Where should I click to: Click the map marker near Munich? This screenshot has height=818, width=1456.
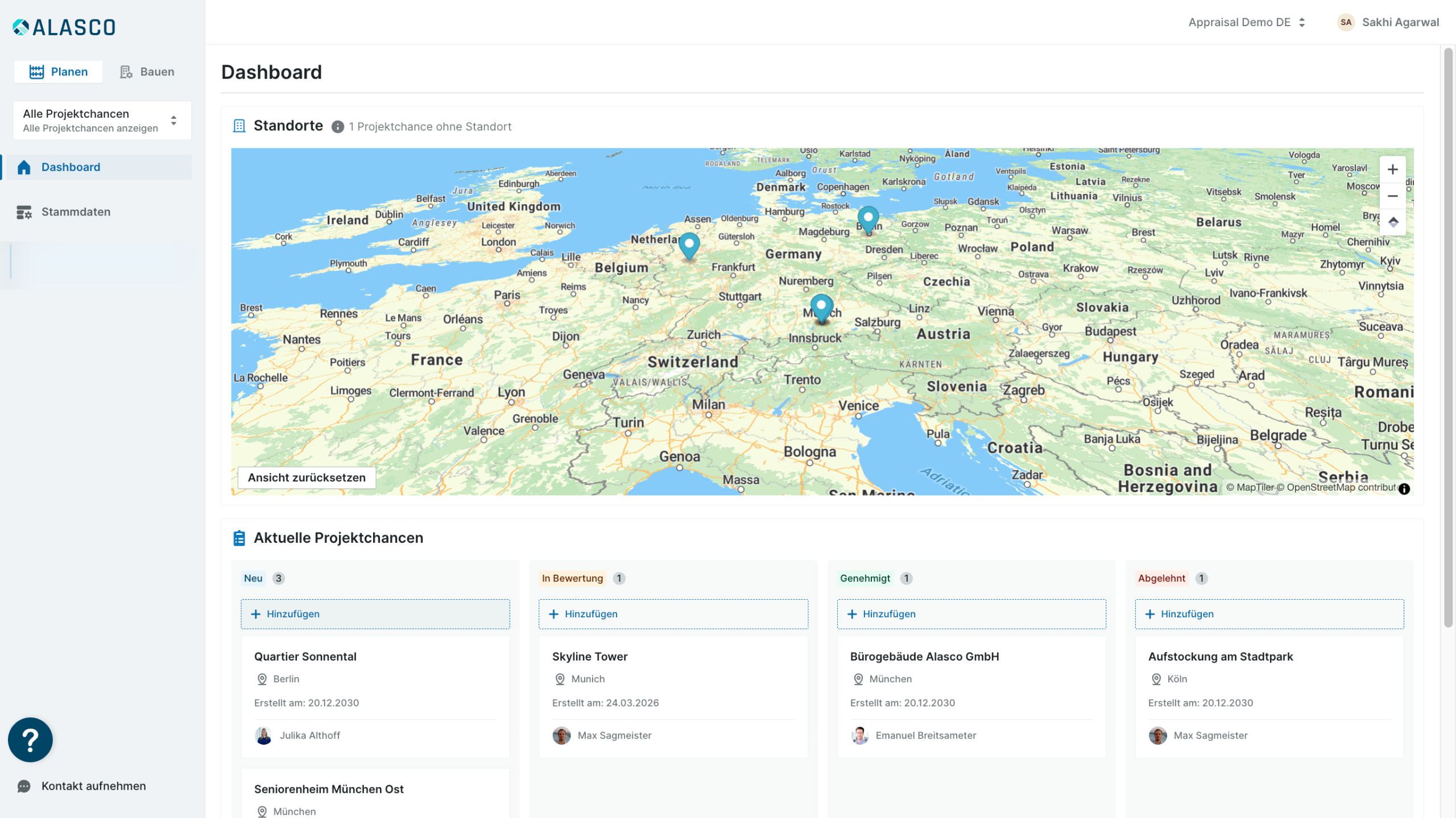pyautogui.click(x=821, y=306)
